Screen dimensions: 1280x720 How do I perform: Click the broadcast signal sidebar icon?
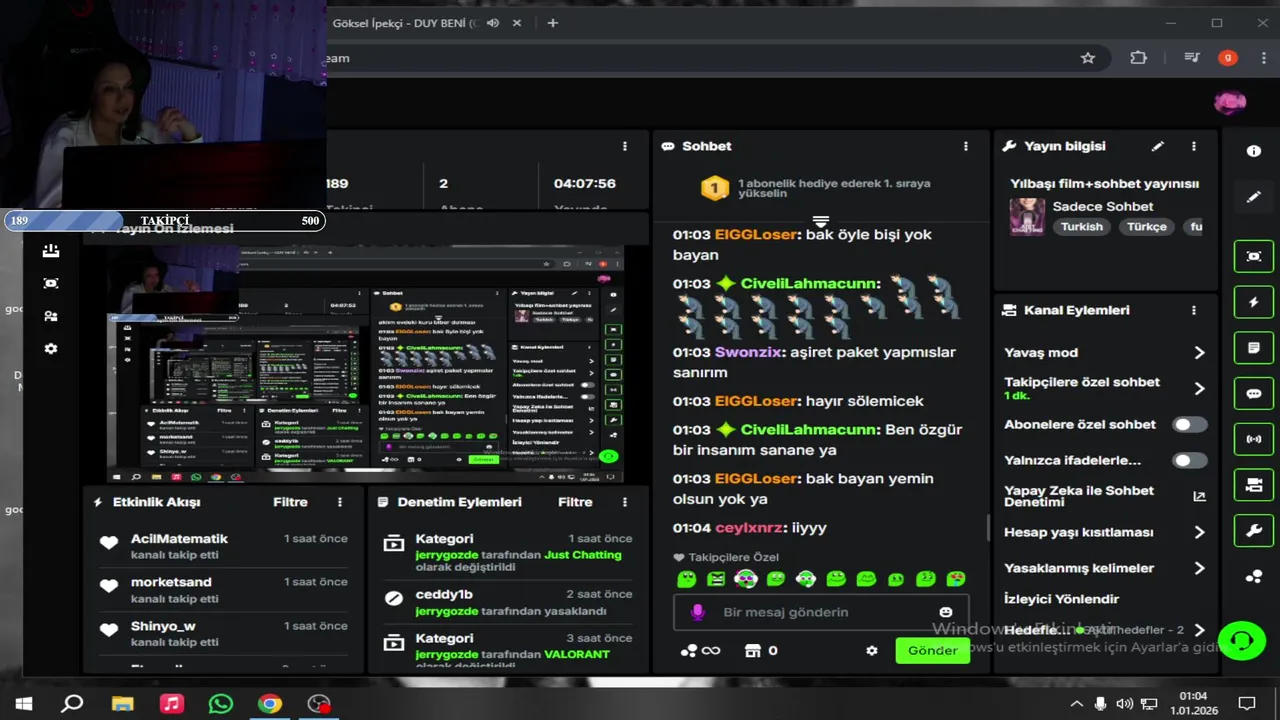(1253, 439)
